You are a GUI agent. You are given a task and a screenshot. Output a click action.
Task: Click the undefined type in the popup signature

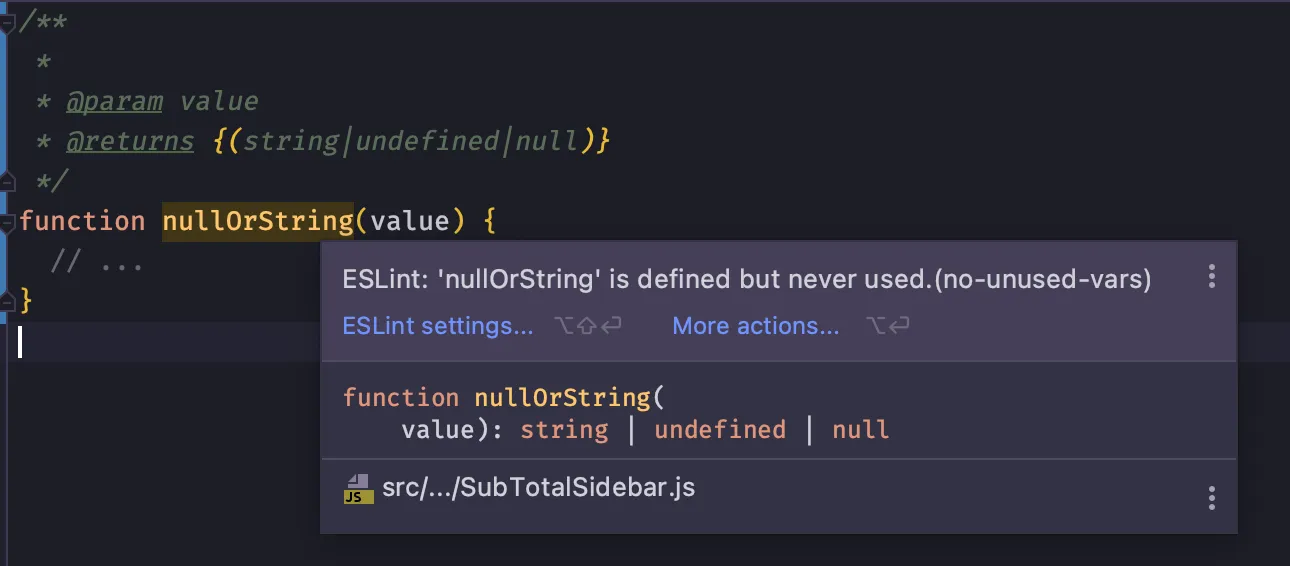click(719, 430)
